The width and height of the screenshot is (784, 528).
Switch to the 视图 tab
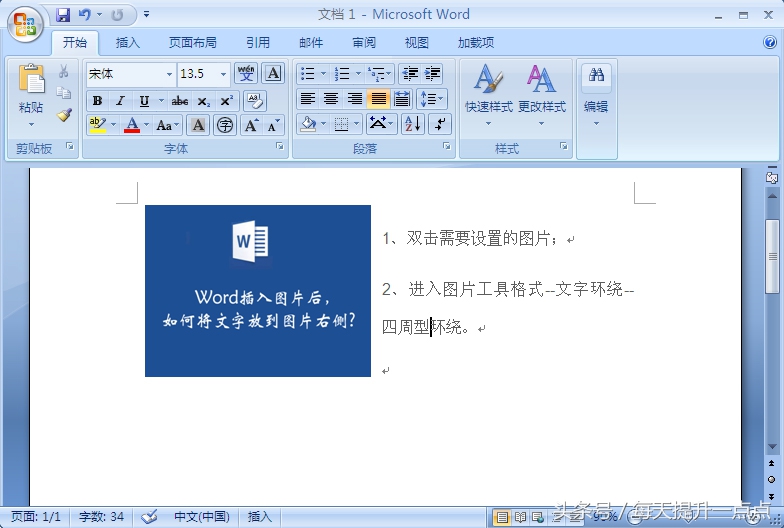(416, 42)
